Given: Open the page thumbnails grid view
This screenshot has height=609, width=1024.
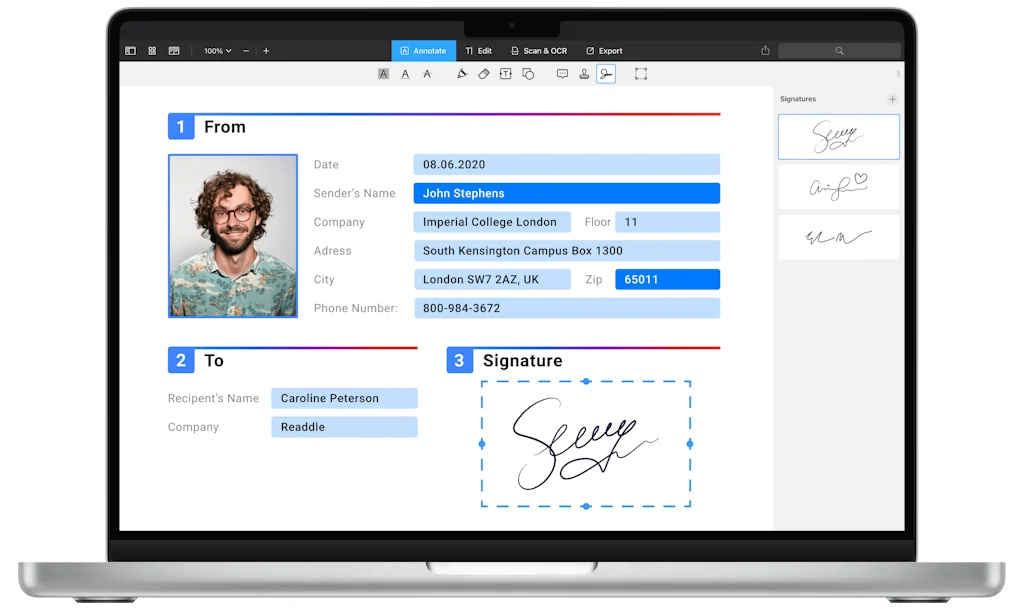Looking at the screenshot, I should point(151,50).
